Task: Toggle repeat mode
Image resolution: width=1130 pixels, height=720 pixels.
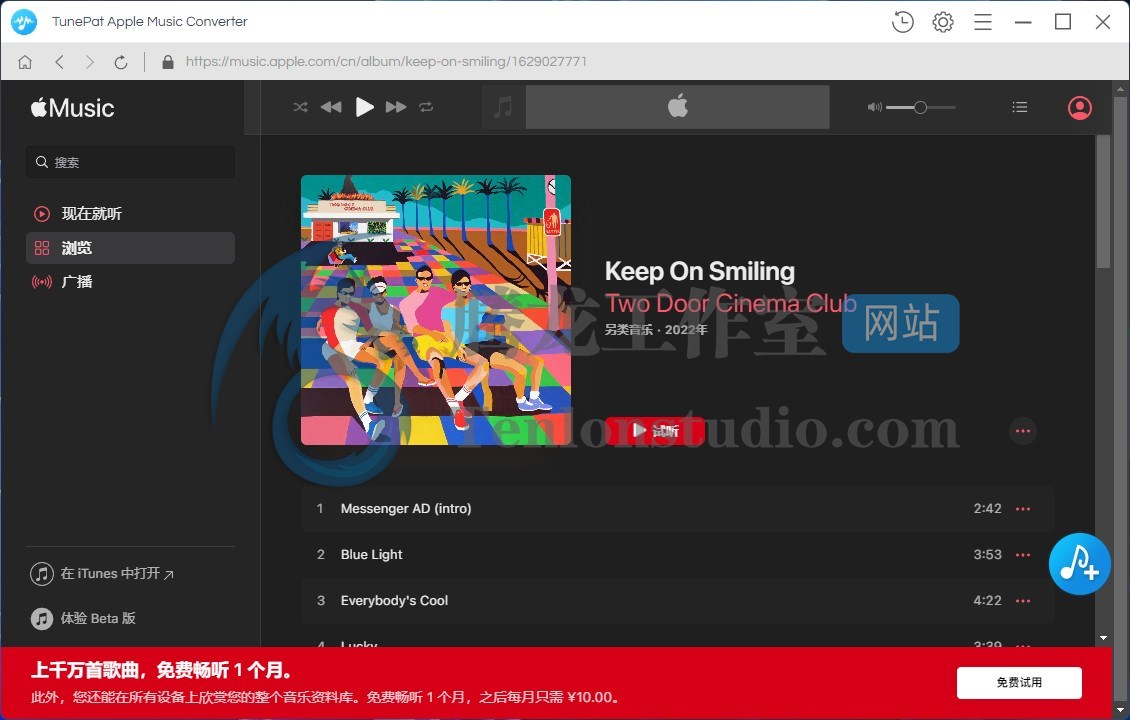Action: click(x=426, y=107)
